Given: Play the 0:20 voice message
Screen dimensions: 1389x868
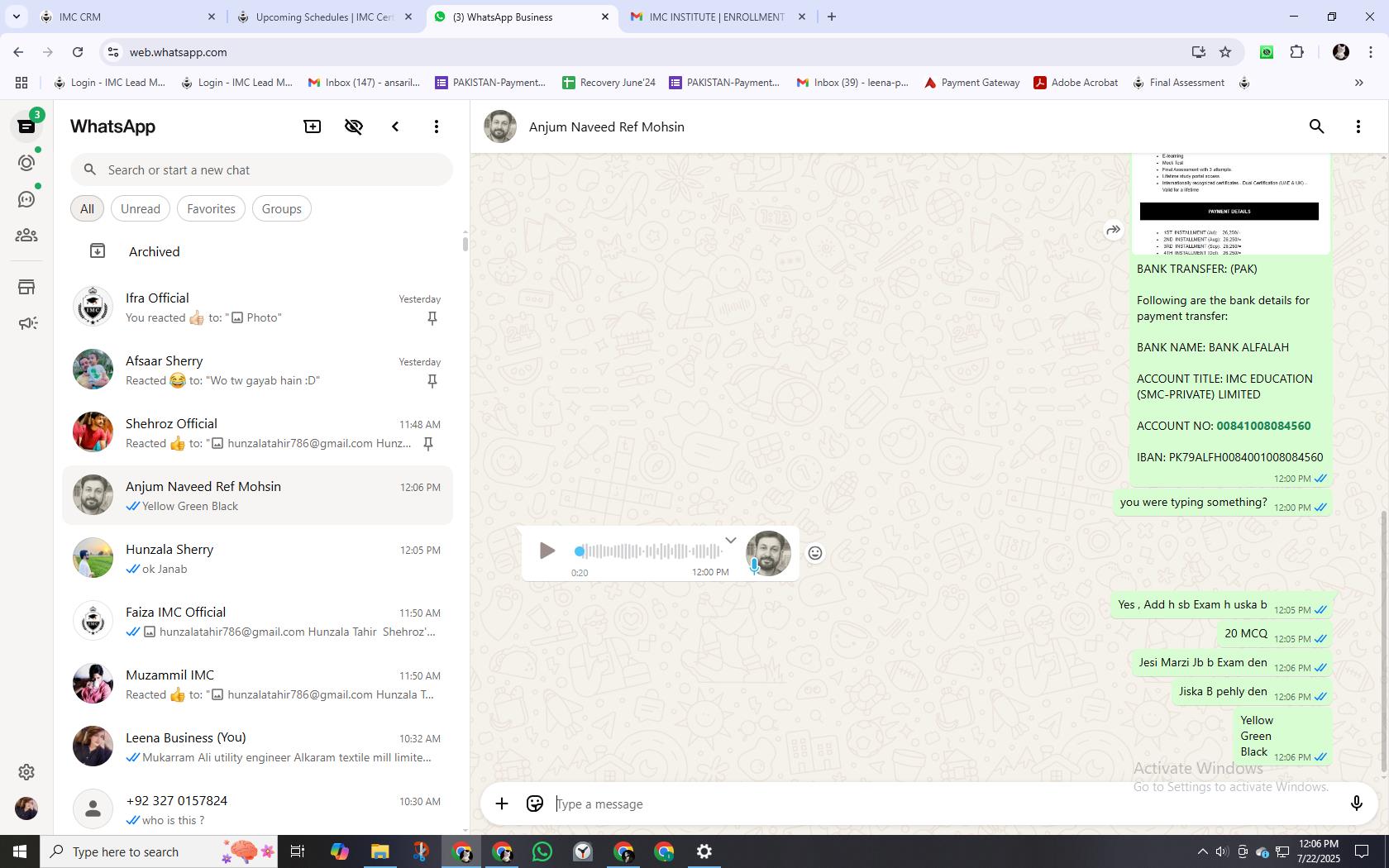Looking at the screenshot, I should point(547,551).
